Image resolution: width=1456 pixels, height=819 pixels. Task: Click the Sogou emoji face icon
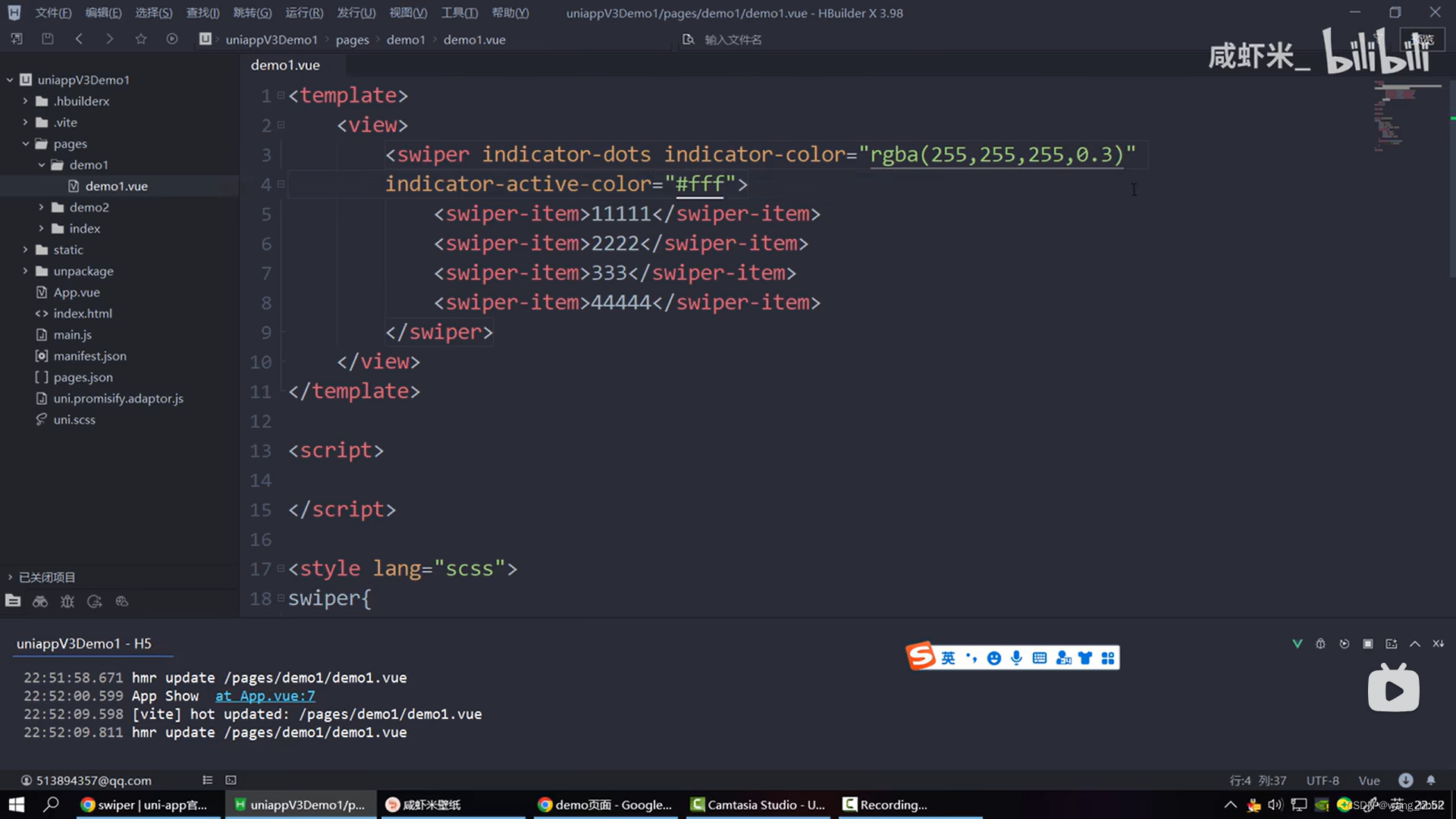pyautogui.click(x=994, y=658)
